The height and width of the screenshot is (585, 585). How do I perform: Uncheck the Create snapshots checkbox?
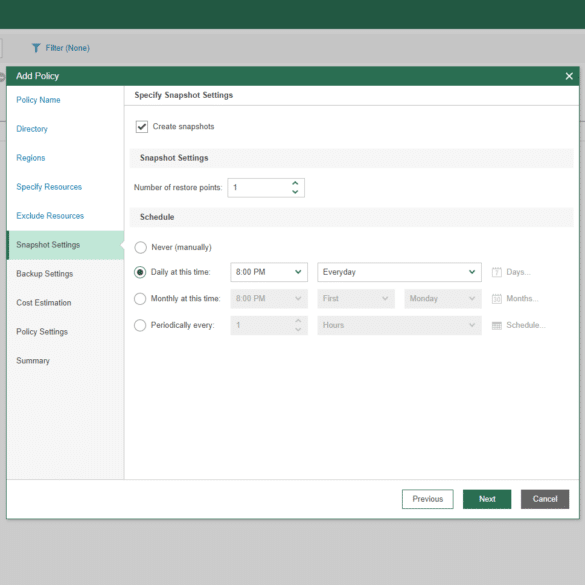coord(142,127)
